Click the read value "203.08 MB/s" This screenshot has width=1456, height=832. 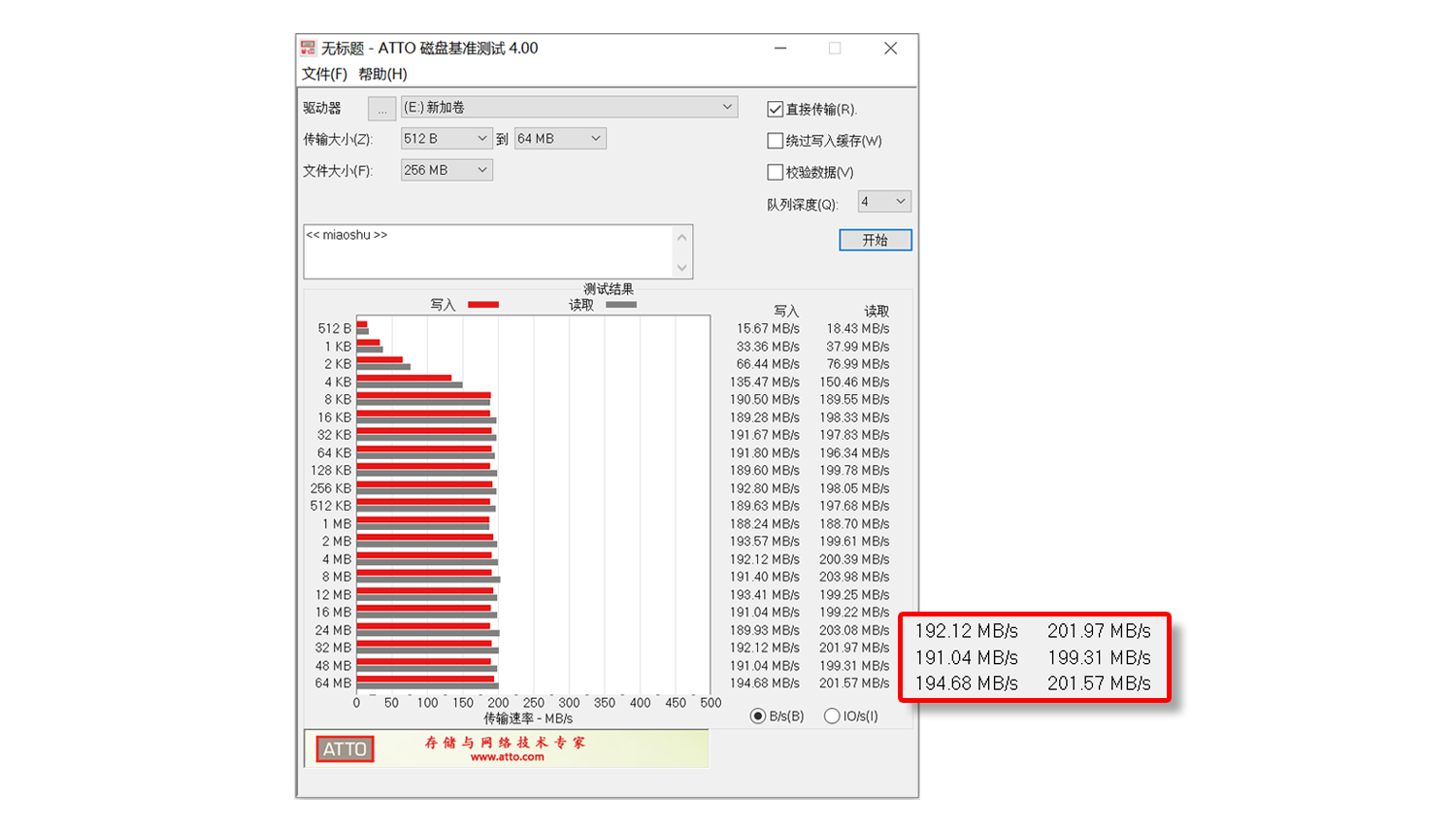click(x=854, y=630)
